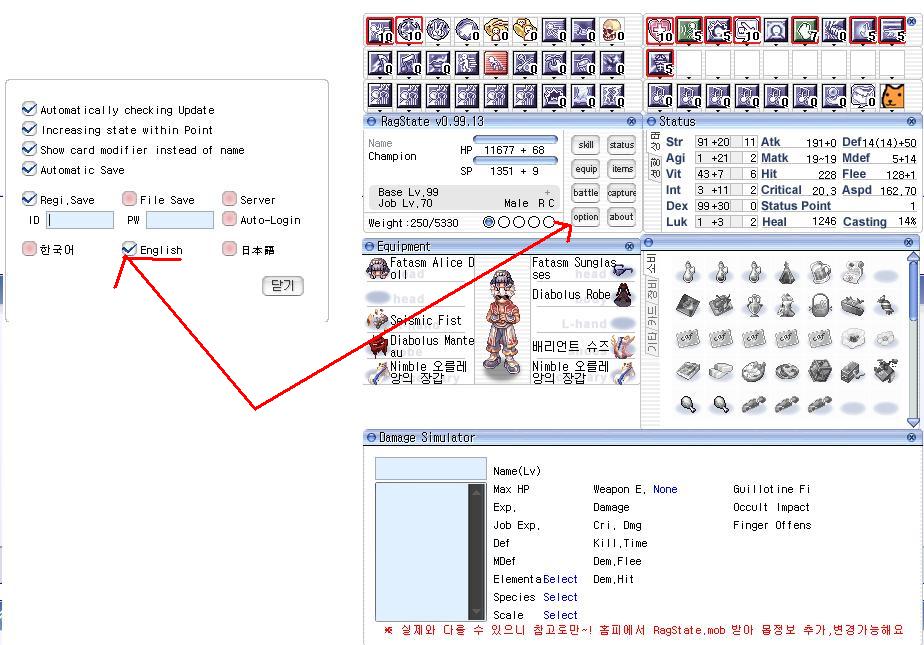Image resolution: width=924 pixels, height=645 pixels.
Task: Collapse the inventory items panel
Action: 649,242
